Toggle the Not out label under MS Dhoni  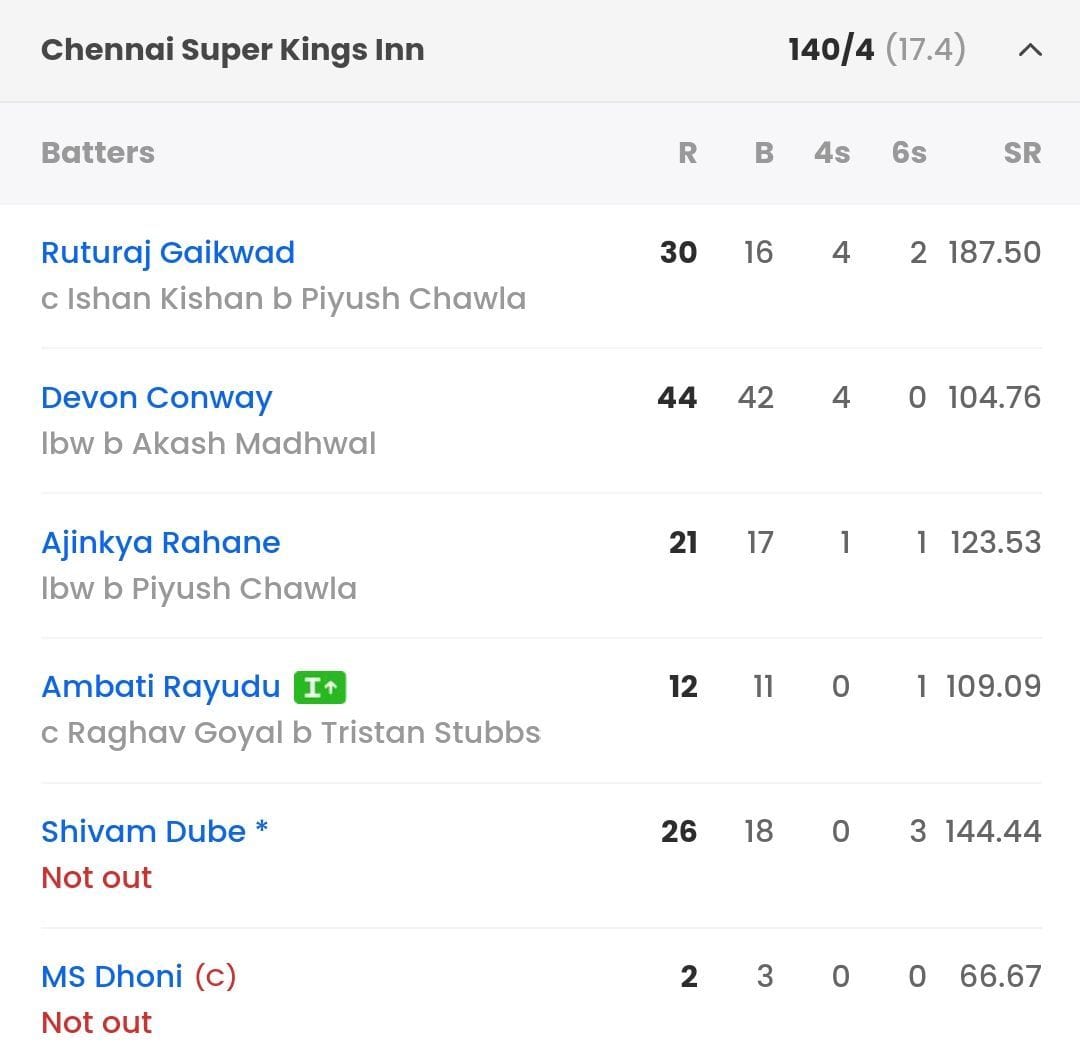96,1022
